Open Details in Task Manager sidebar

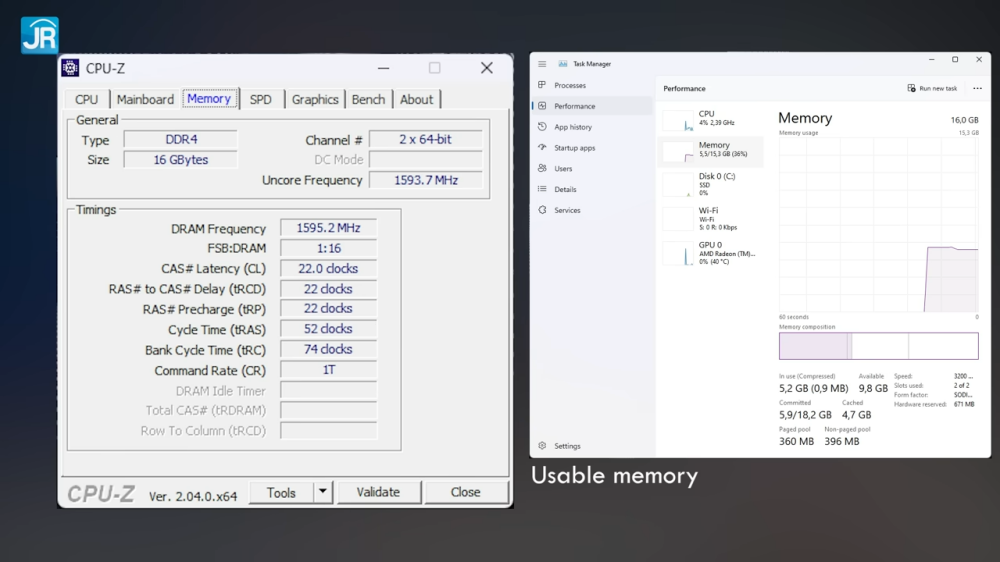click(x=591, y=189)
